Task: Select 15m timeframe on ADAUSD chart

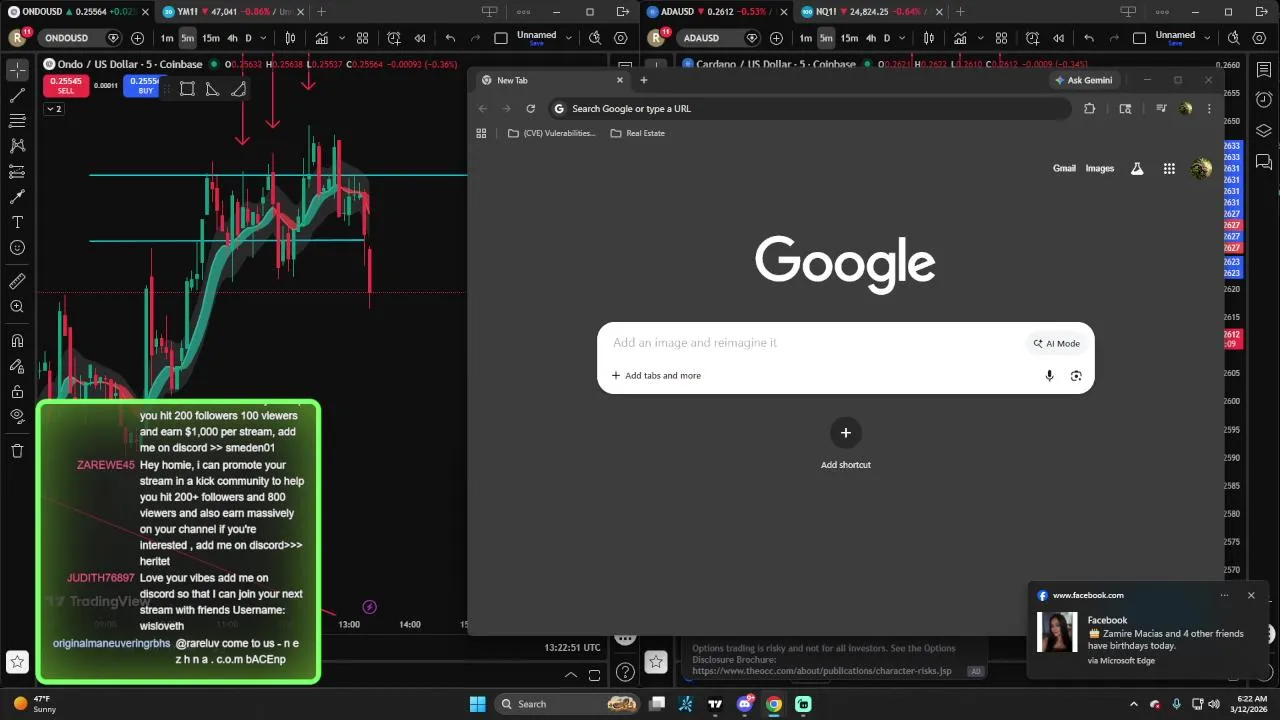Action: [x=849, y=38]
